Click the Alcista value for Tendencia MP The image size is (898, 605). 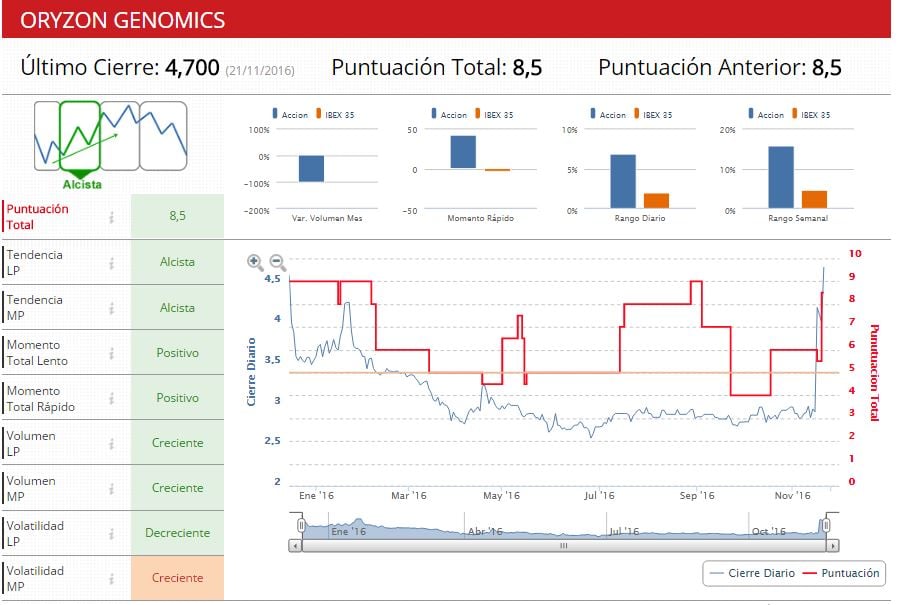[x=177, y=308]
